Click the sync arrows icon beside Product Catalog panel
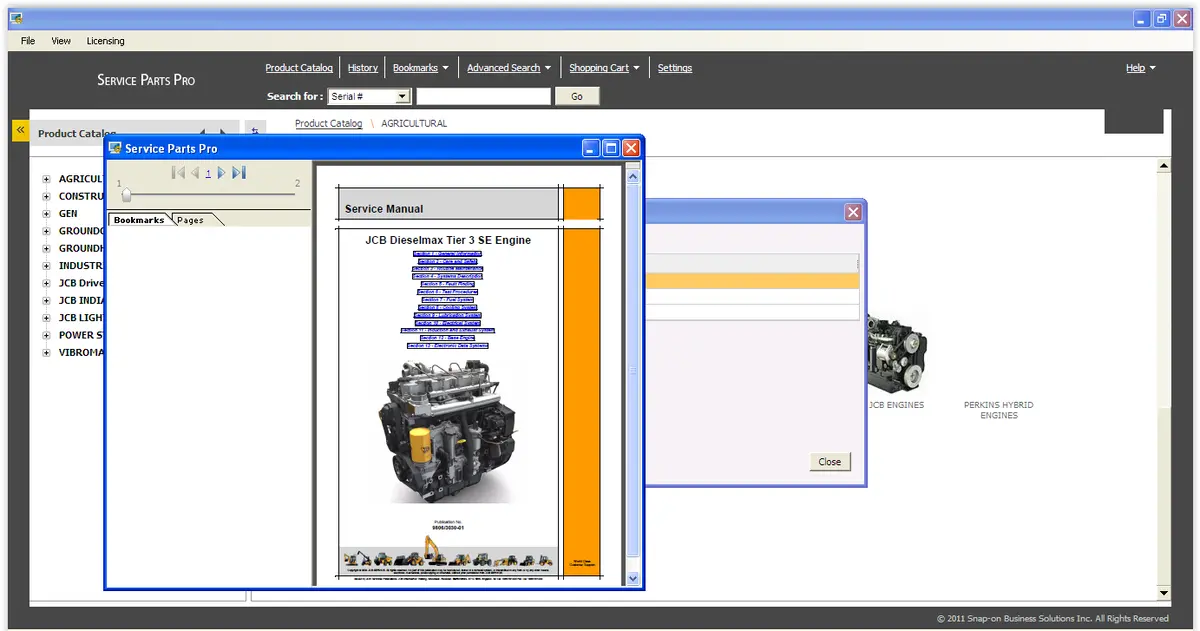1200x631 pixels. (254, 131)
